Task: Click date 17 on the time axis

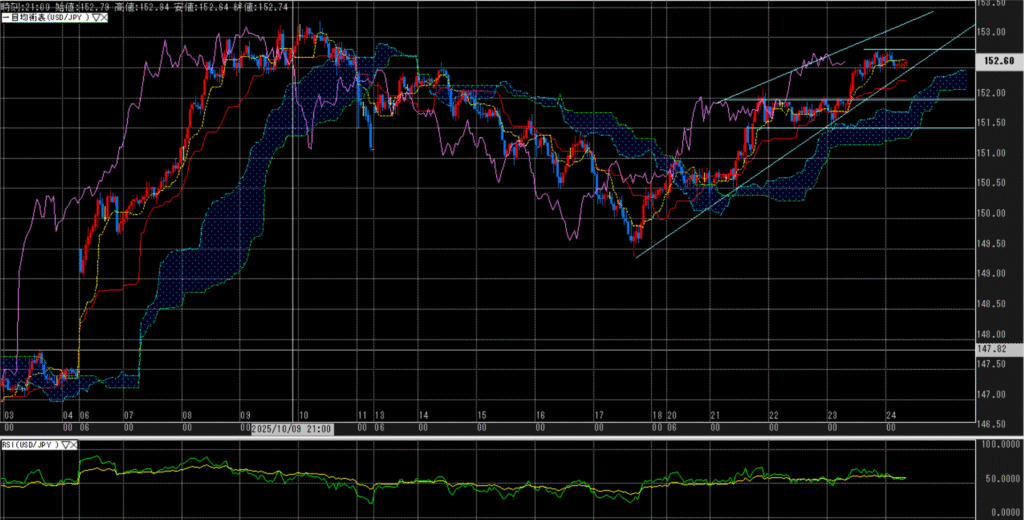Action: pyautogui.click(x=598, y=414)
